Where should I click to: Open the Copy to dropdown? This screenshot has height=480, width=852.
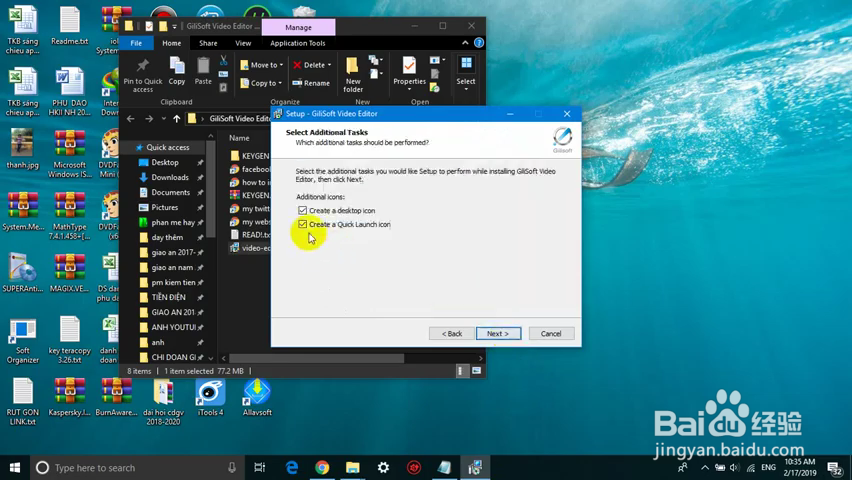[x=261, y=83]
